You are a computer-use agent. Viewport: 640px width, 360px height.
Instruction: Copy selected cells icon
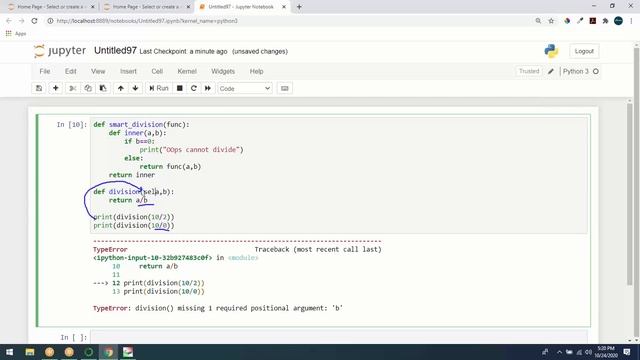coord(88,88)
